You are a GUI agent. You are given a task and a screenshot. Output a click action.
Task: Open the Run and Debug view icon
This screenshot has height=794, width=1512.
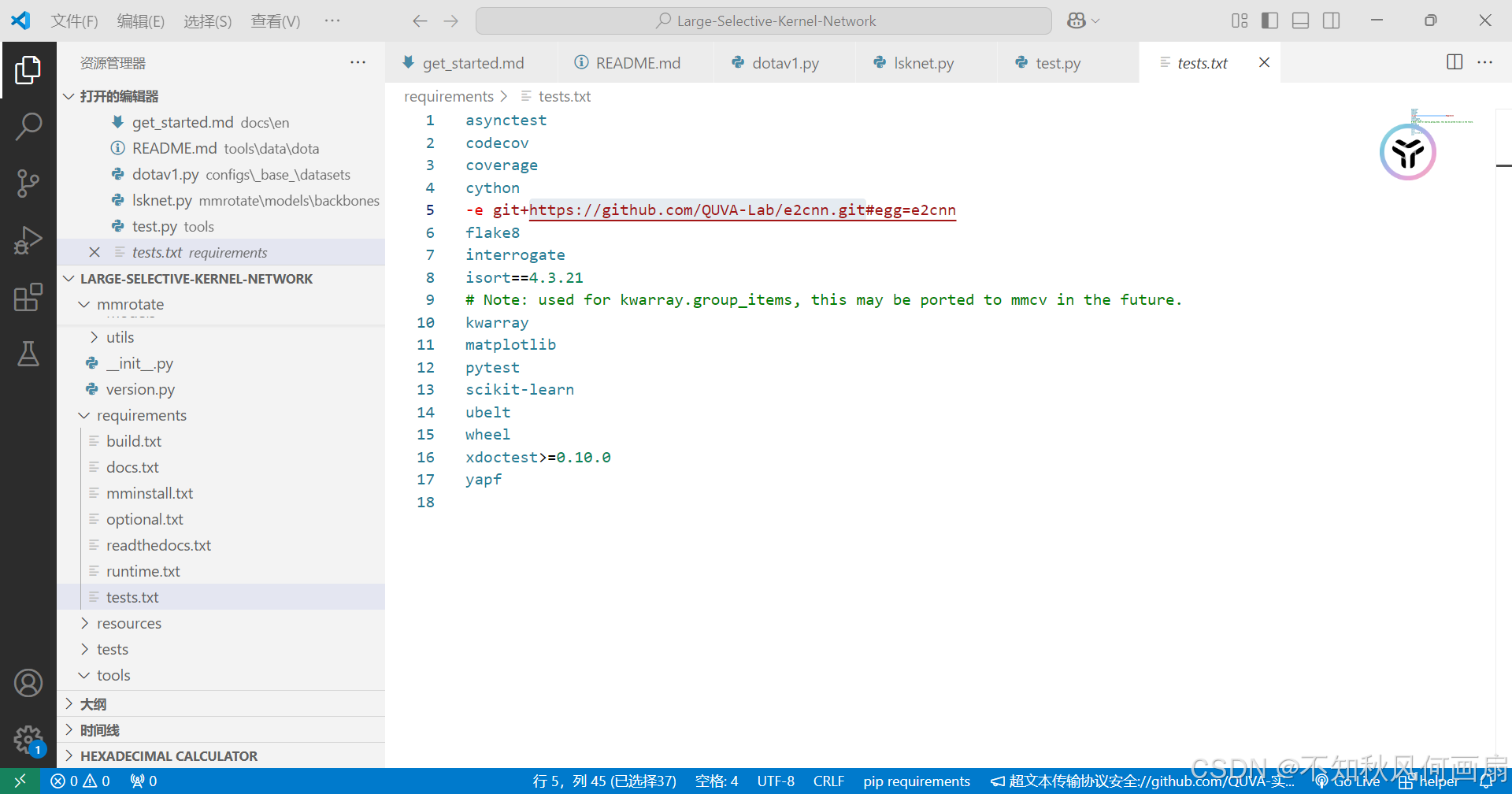tap(28, 240)
